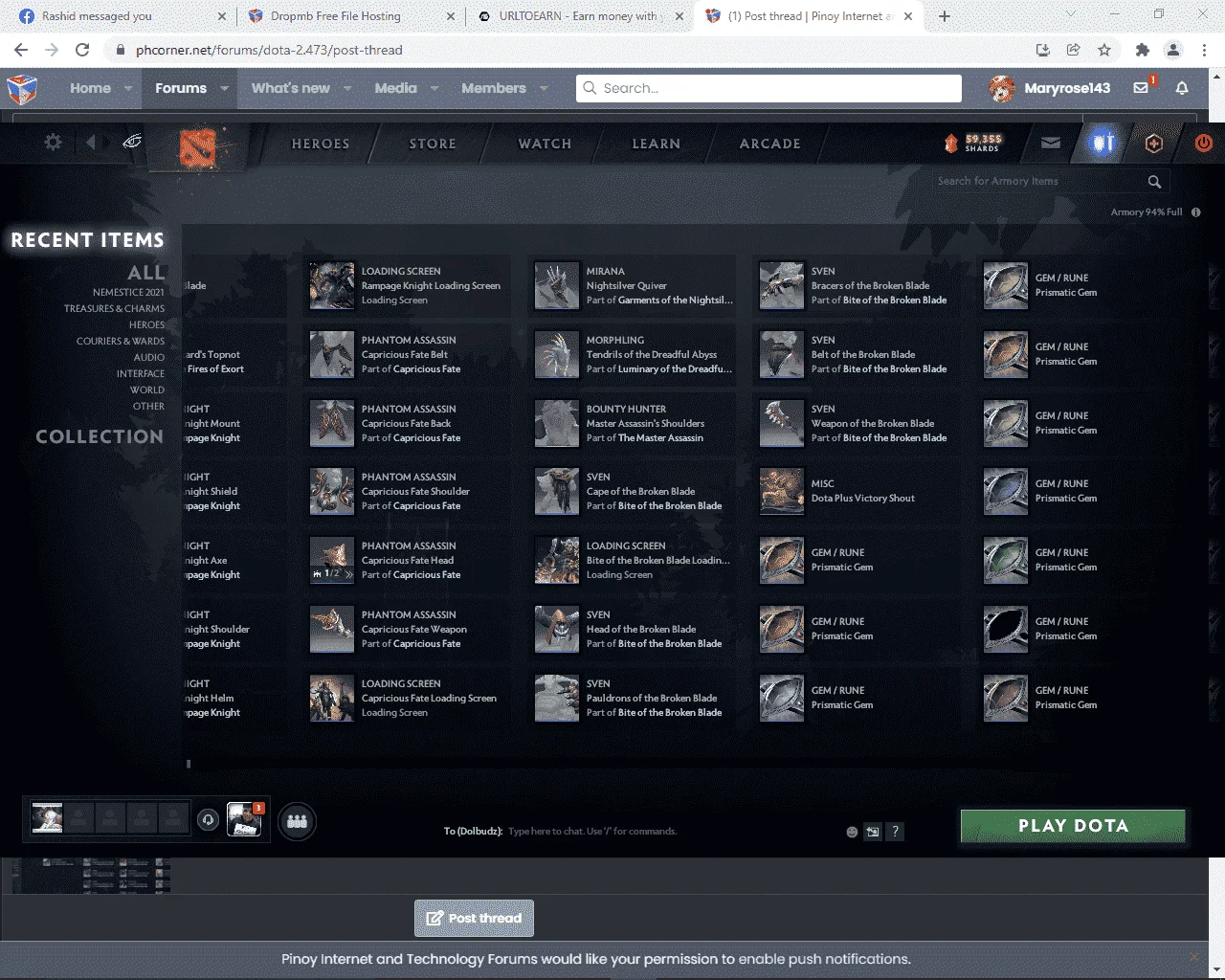The image size is (1225, 980).
Task: Click the Nightsilver Quiver item icon
Action: pos(557,285)
